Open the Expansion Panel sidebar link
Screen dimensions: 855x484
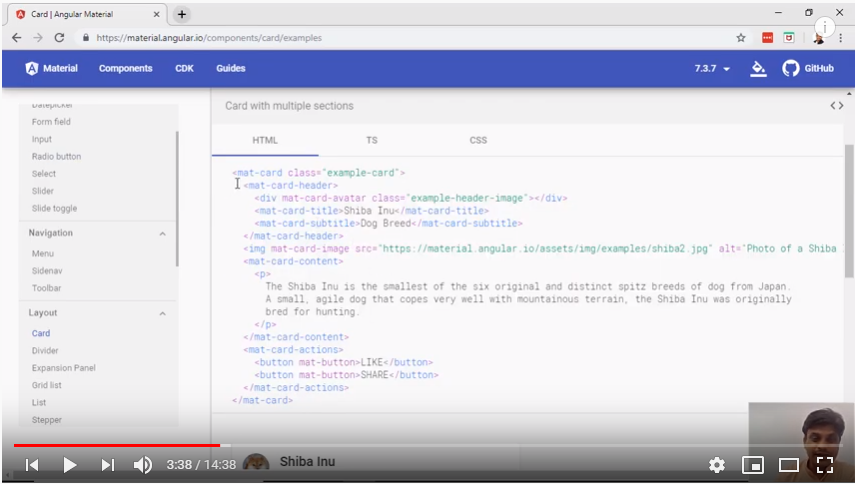tap(64, 368)
